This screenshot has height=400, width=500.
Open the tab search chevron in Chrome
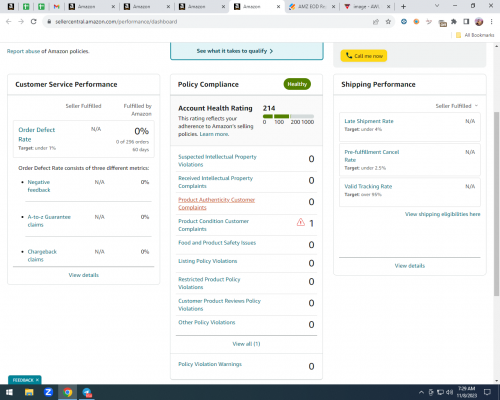coord(437,6)
